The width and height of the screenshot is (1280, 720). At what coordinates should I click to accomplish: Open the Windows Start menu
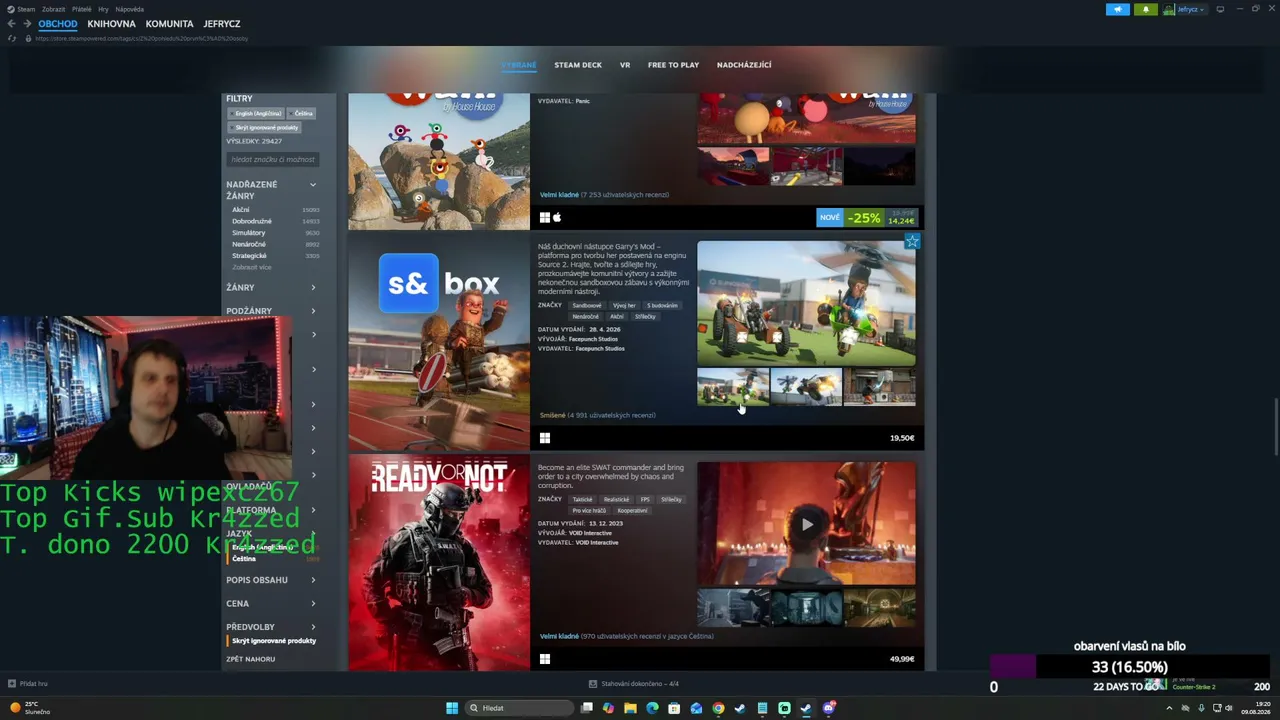tap(452, 708)
